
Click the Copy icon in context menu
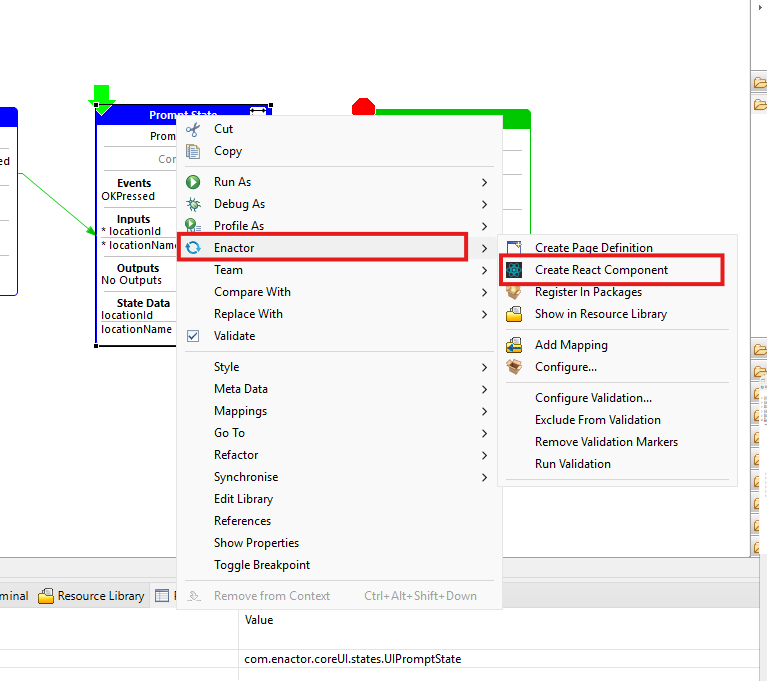[x=194, y=151]
